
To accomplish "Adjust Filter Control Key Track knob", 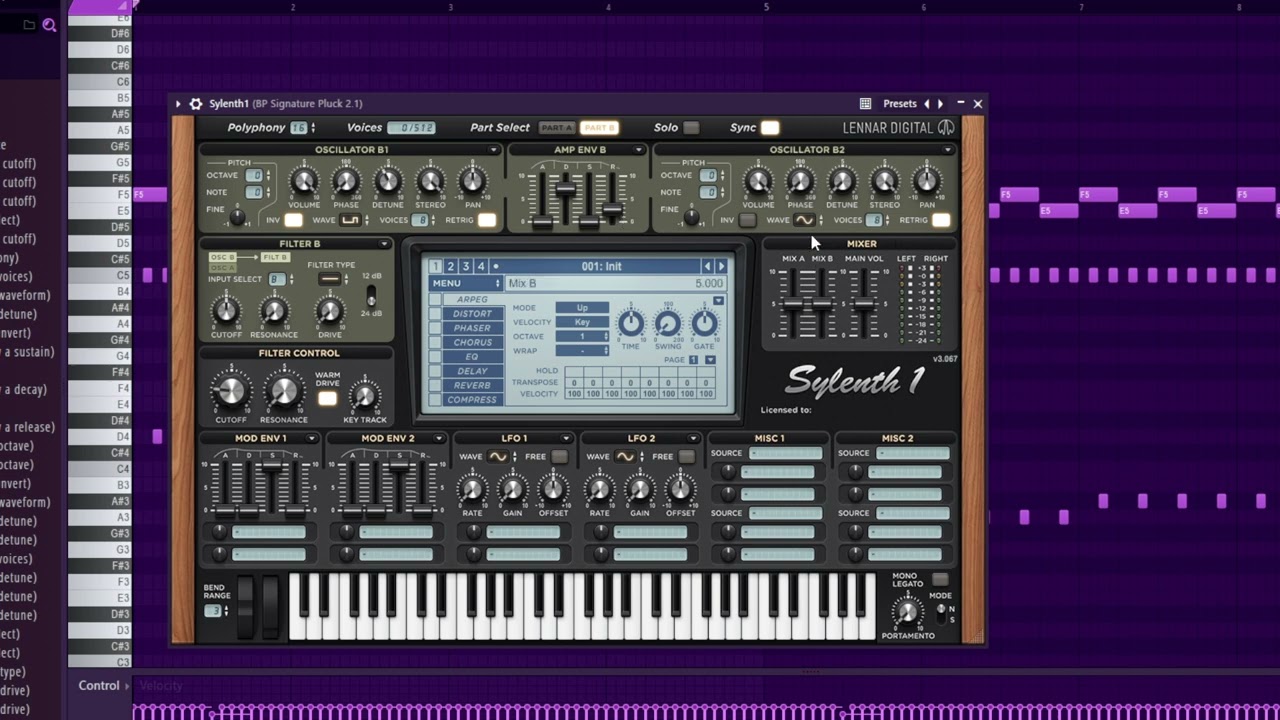I will pos(365,396).
